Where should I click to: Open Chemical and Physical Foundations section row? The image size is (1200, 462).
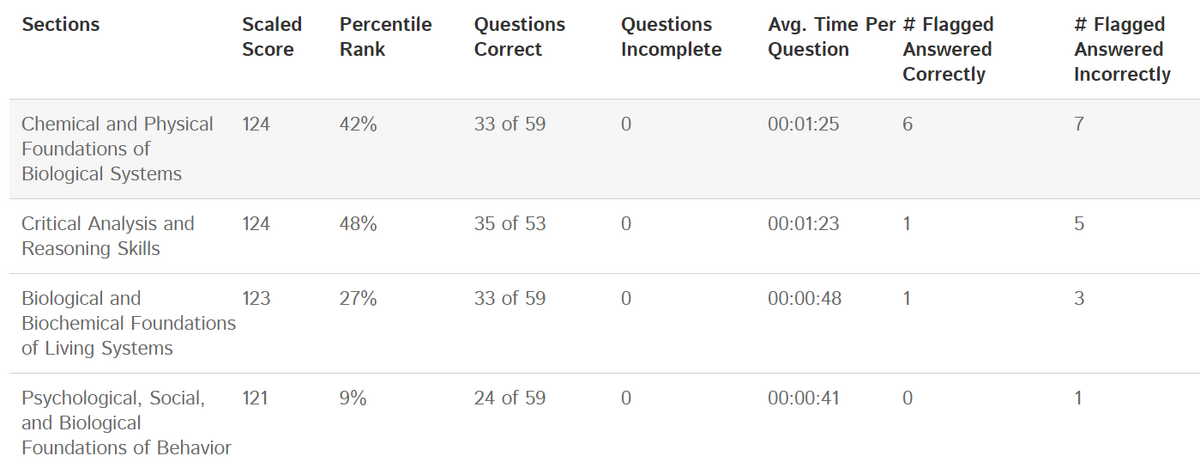click(117, 149)
